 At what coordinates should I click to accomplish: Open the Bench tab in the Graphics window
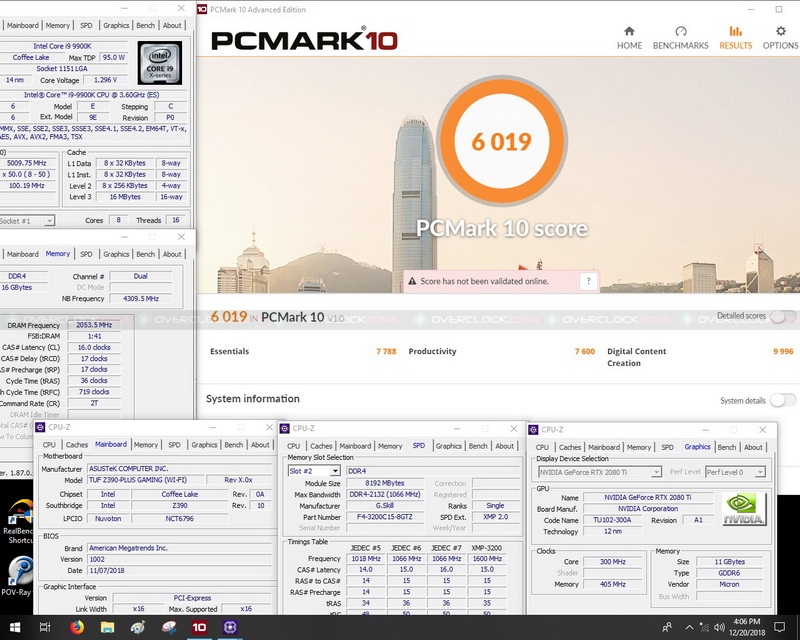tap(727, 447)
